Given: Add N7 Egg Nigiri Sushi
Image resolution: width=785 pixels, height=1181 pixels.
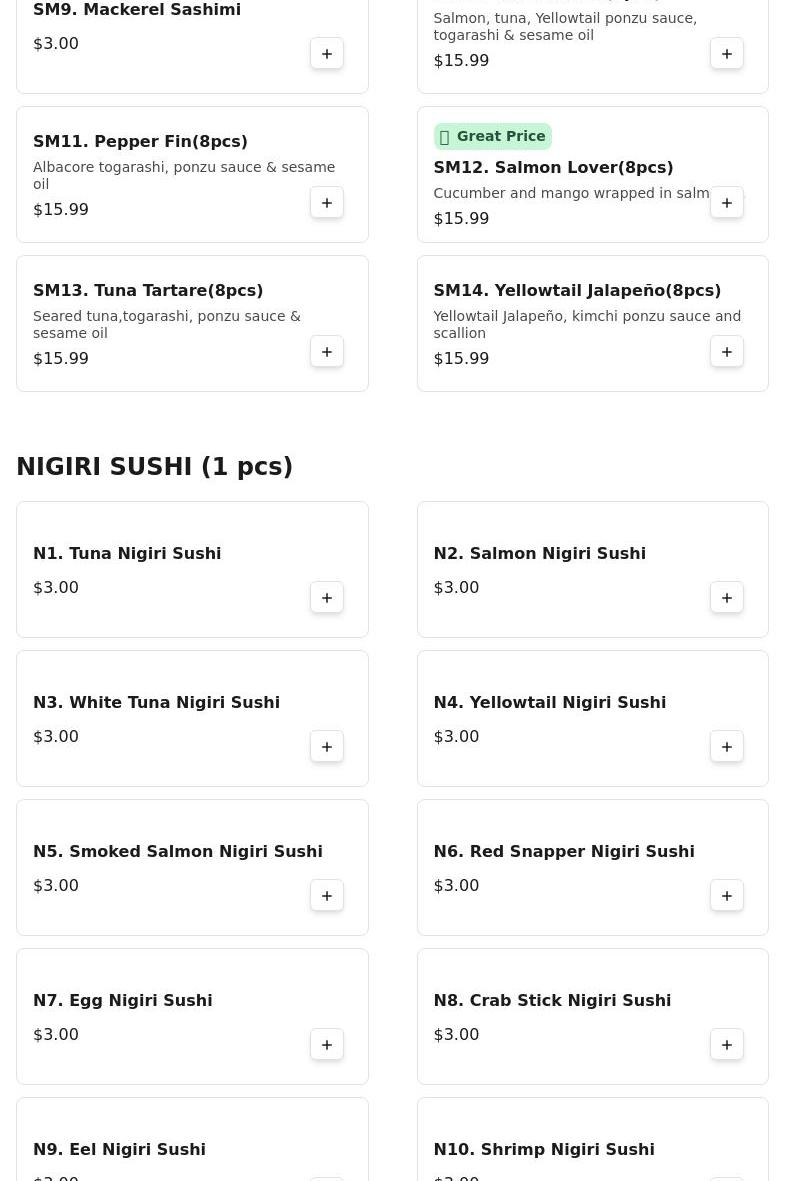Looking at the screenshot, I should click(x=327, y=1045).
